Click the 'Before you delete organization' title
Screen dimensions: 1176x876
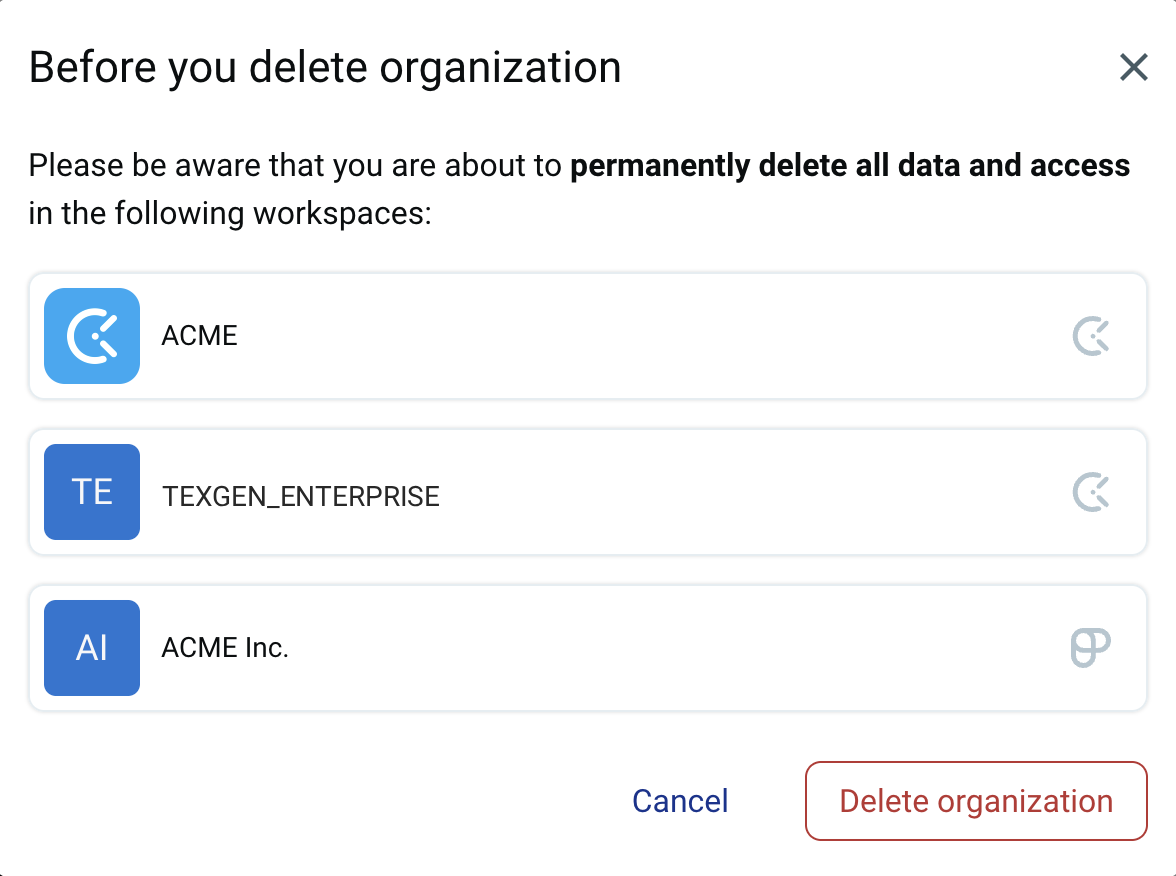coord(325,68)
